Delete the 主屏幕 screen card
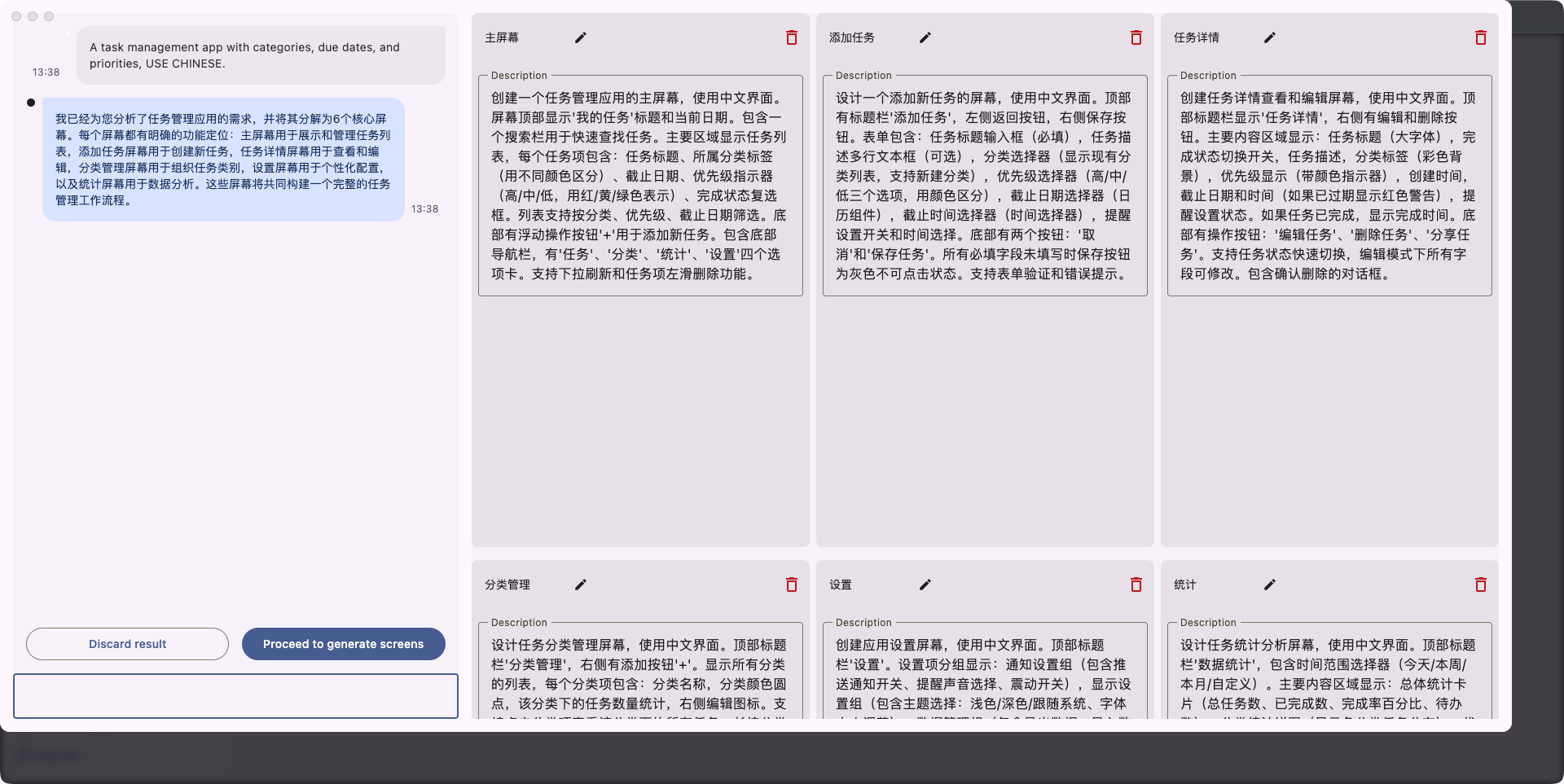Image resolution: width=1564 pixels, height=784 pixels. coord(791,37)
